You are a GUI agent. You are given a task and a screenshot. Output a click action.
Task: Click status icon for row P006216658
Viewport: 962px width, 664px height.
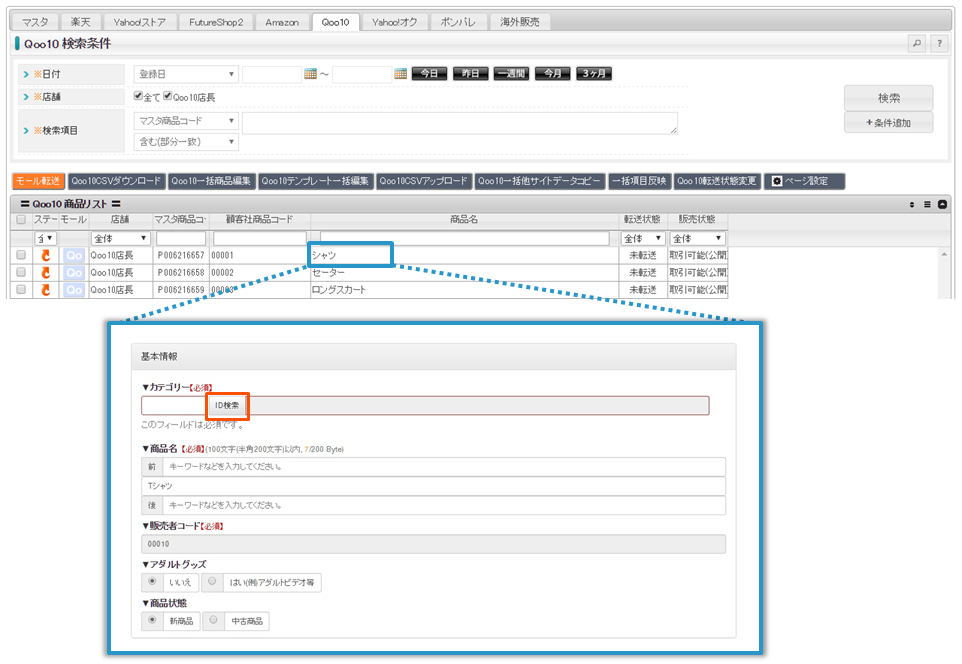[x=45, y=272]
